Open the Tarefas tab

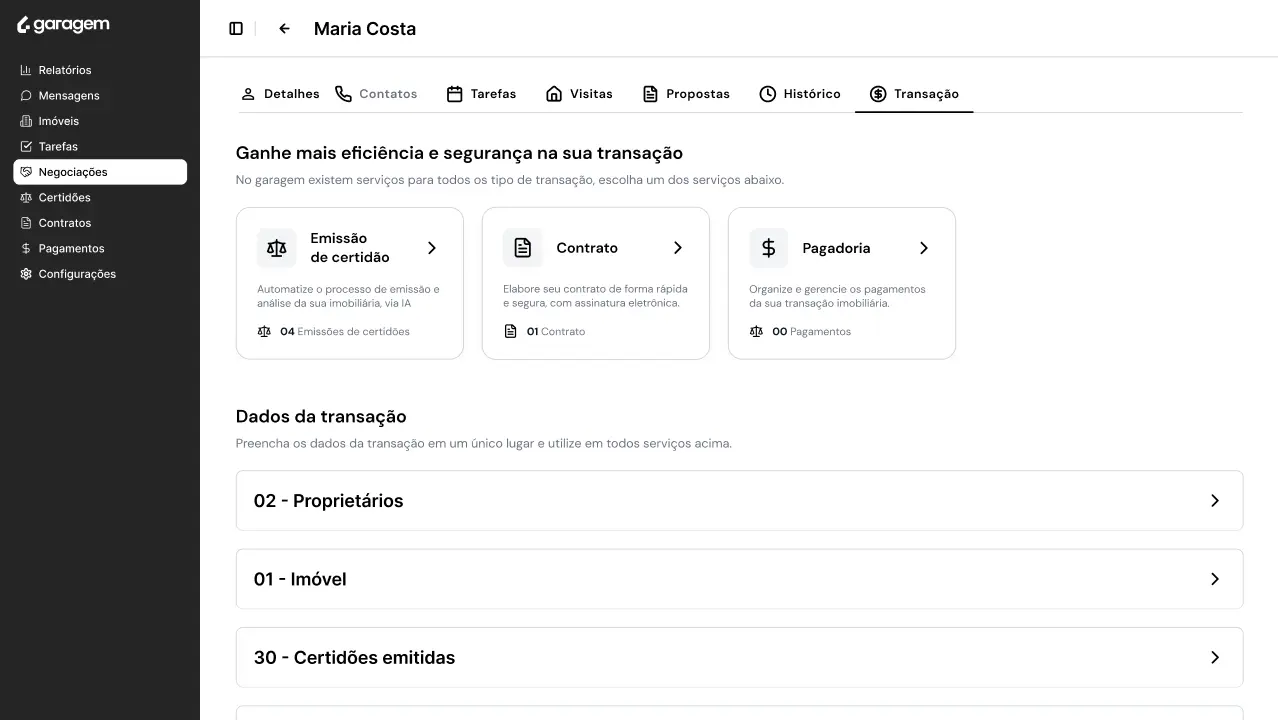click(x=482, y=94)
